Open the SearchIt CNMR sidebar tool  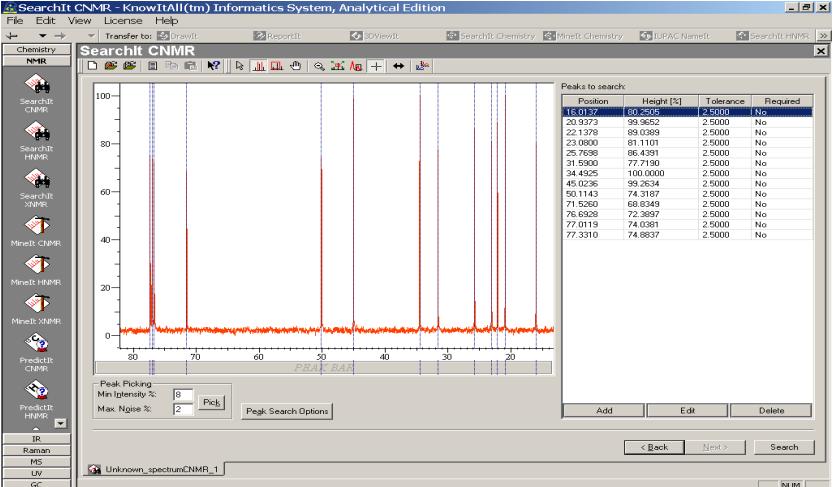pos(36,93)
